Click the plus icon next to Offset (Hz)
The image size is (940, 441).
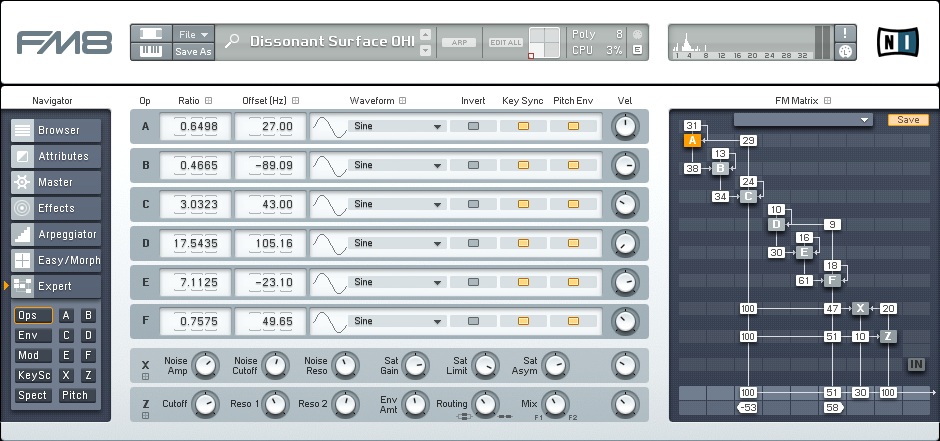click(296, 101)
